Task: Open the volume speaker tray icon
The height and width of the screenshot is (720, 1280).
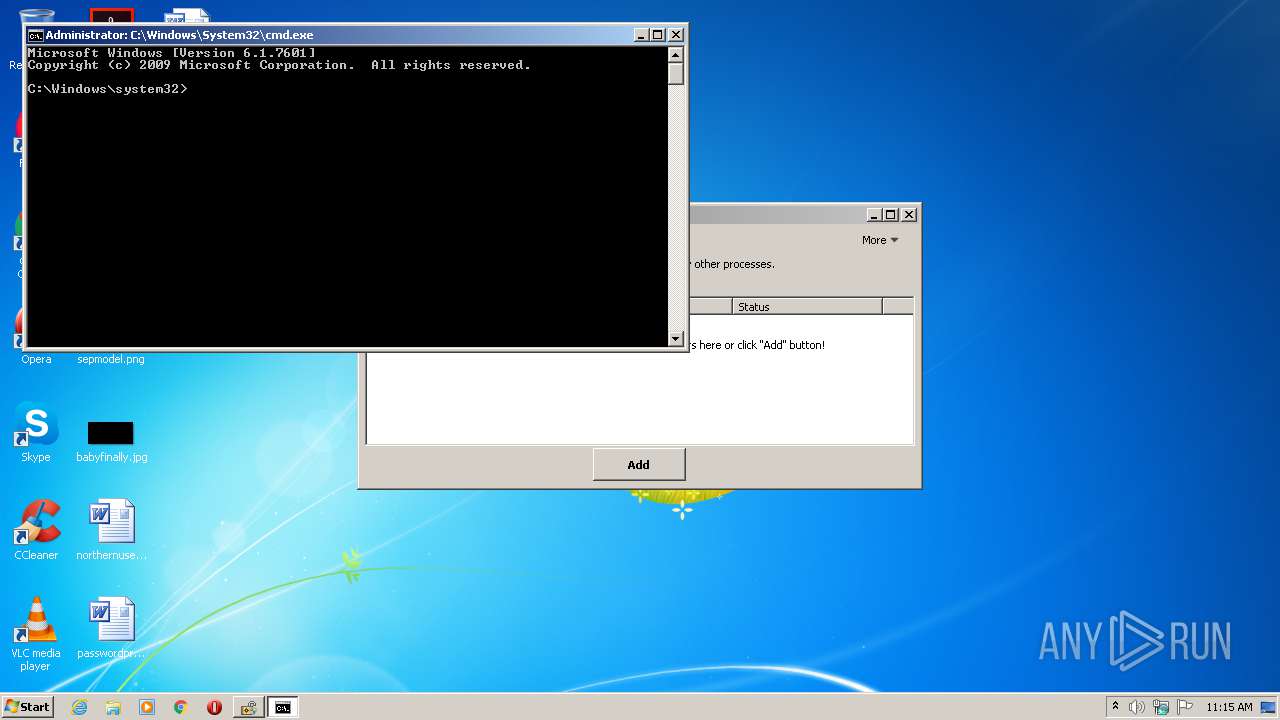Action: click(1137, 707)
